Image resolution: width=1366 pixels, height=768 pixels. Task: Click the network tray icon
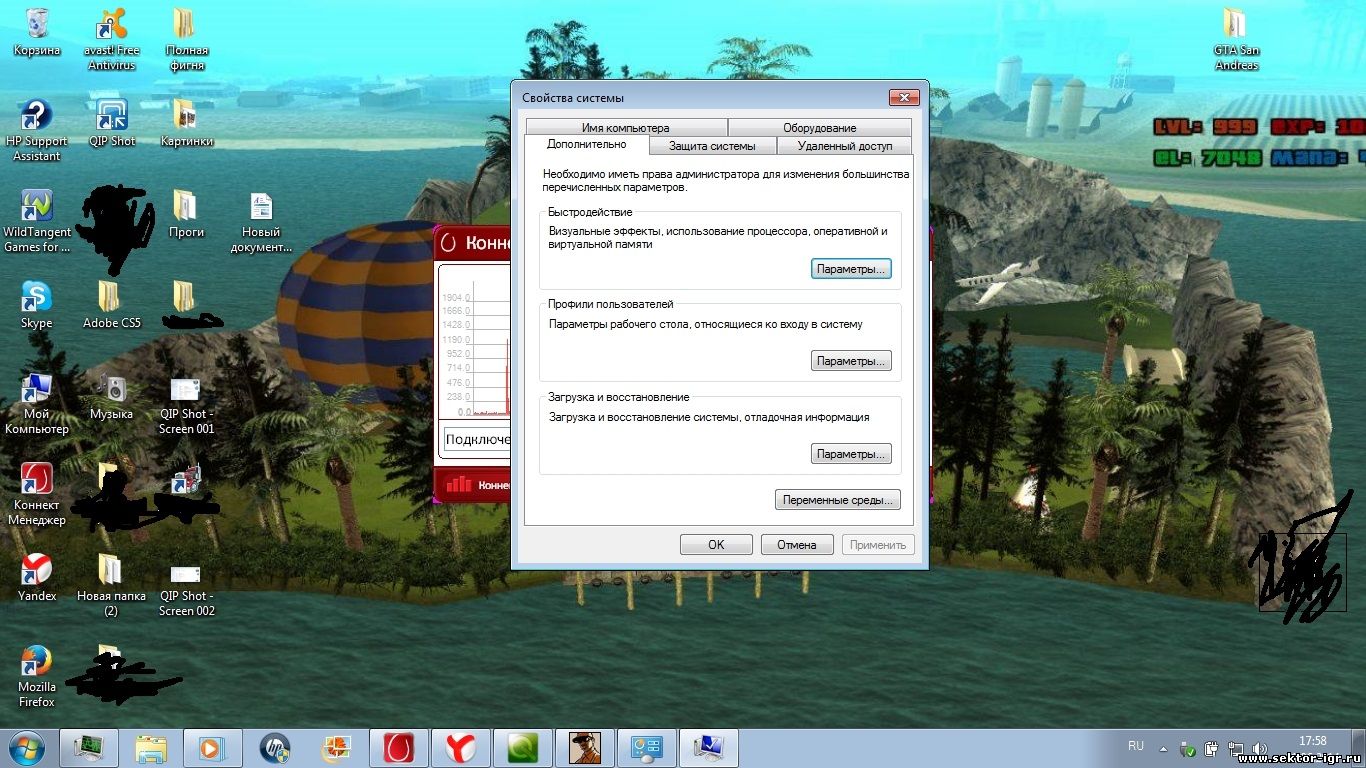[x=1236, y=748]
